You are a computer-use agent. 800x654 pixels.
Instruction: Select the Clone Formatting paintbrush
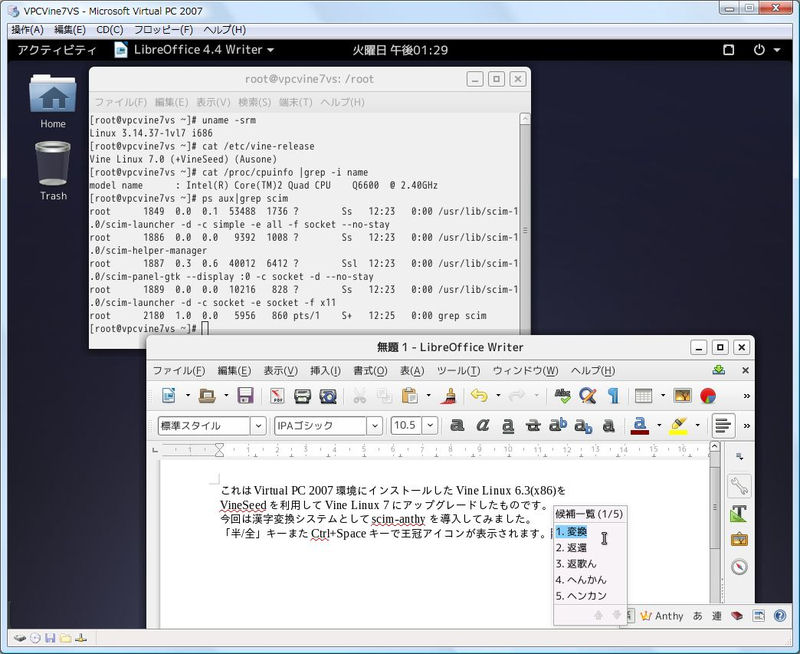pos(449,395)
